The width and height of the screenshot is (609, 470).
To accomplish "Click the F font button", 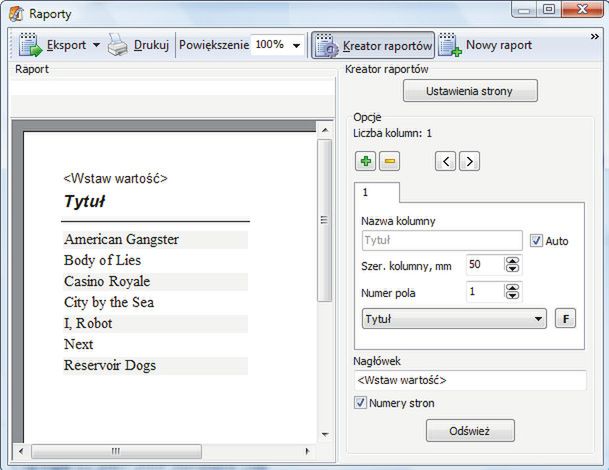I will [x=566, y=319].
